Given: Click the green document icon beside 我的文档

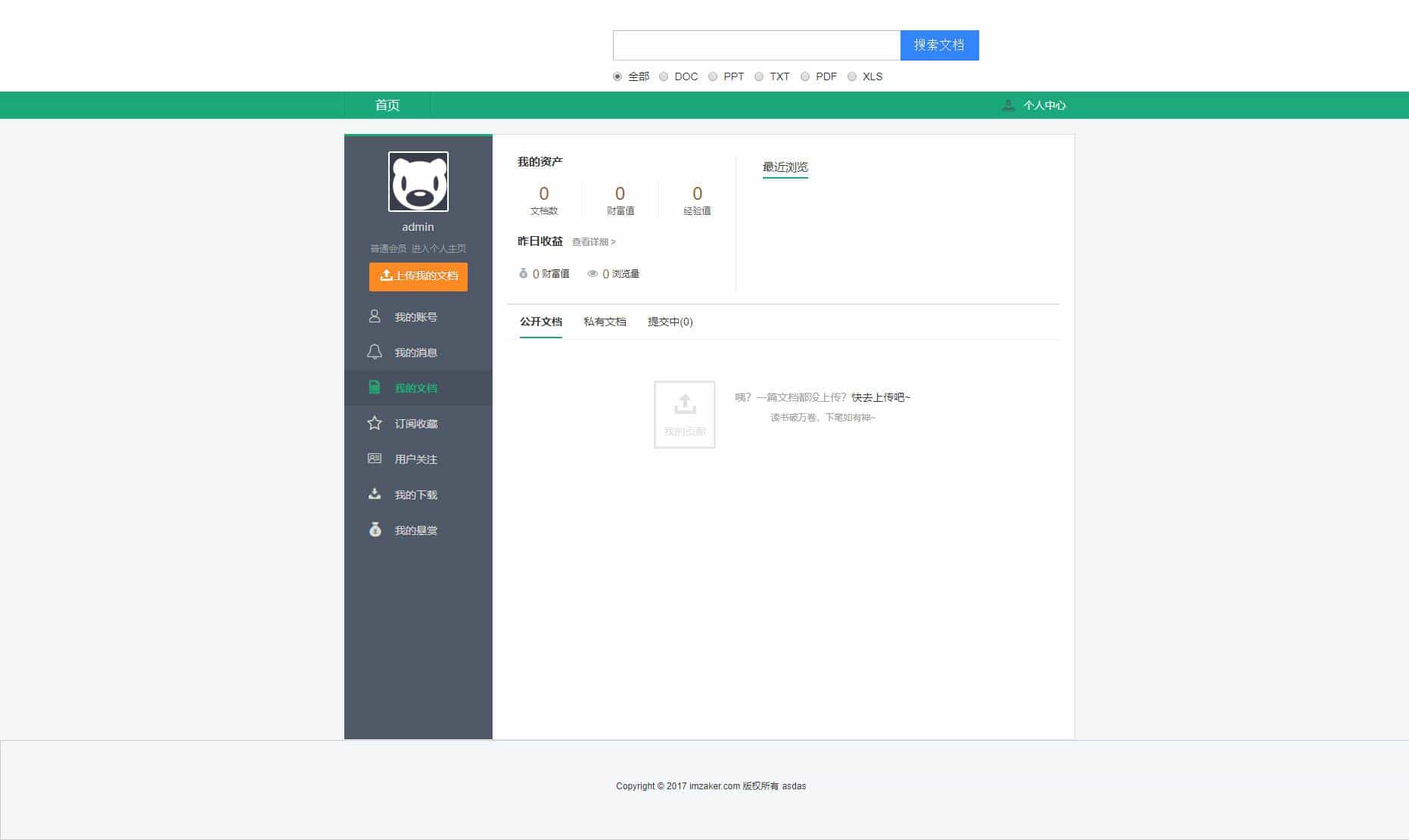Looking at the screenshot, I should point(374,387).
